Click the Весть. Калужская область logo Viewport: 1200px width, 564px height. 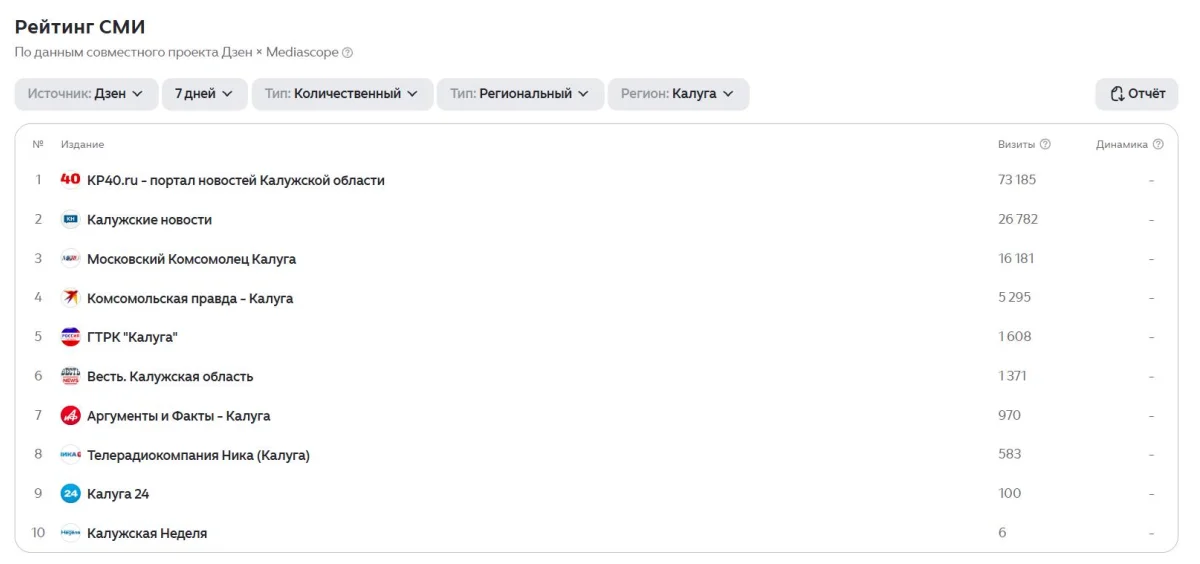coord(70,376)
